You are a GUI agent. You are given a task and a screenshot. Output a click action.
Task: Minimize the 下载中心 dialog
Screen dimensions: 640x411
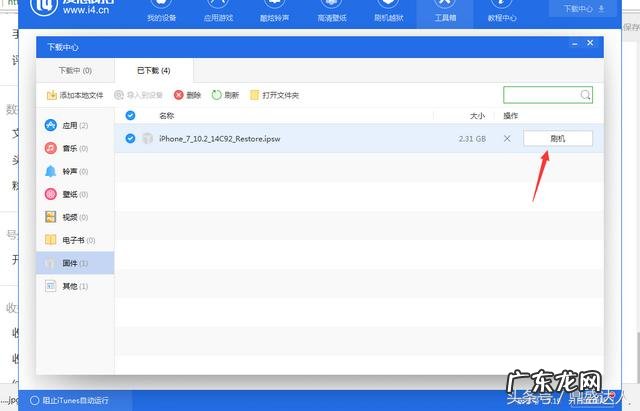pos(575,44)
